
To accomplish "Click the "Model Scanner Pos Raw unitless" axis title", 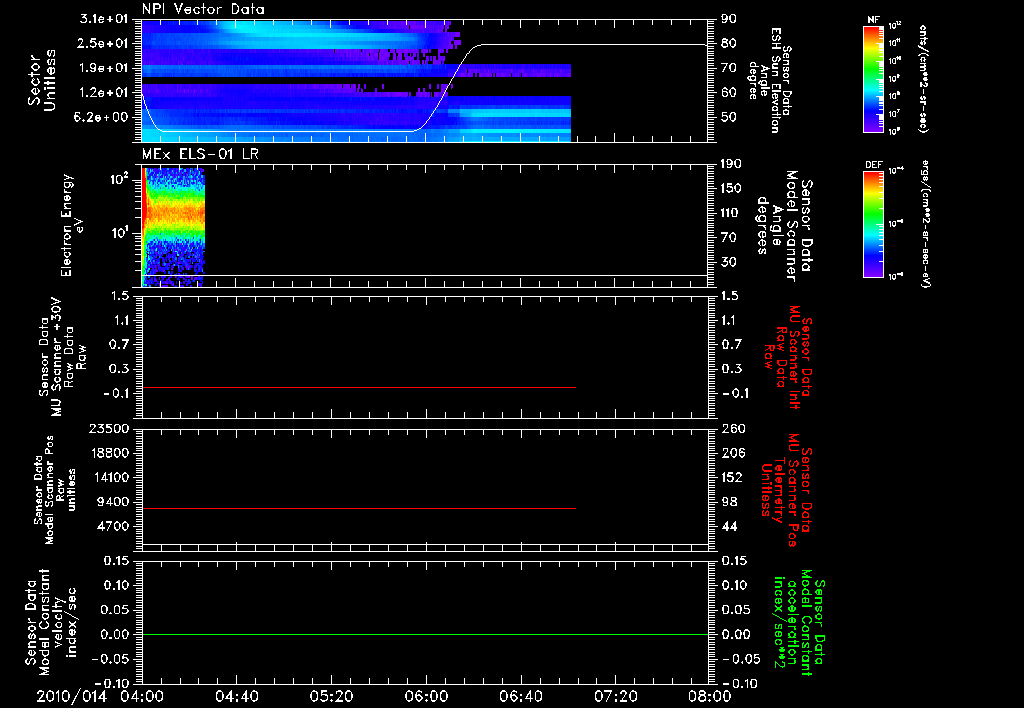I will 56,490.
